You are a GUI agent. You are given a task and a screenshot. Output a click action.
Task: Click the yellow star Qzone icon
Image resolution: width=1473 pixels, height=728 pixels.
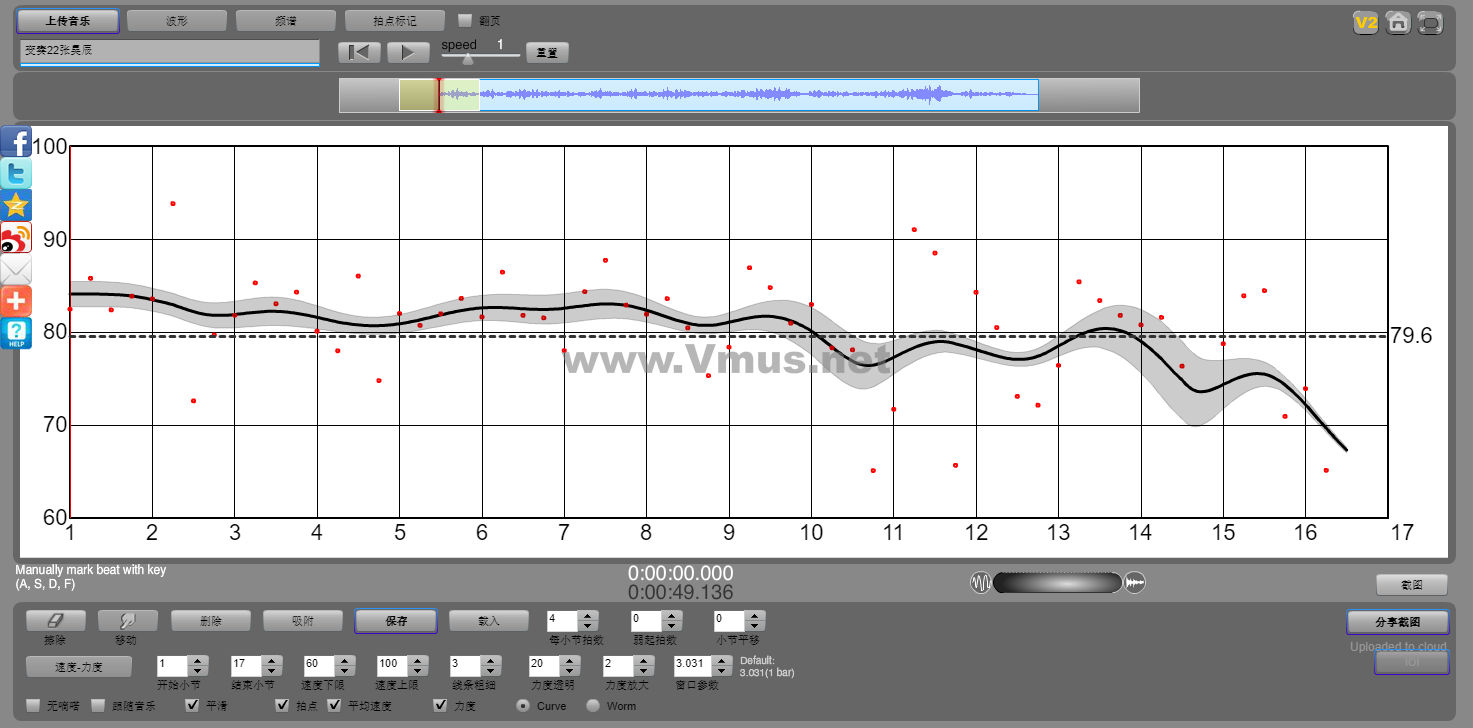16,206
